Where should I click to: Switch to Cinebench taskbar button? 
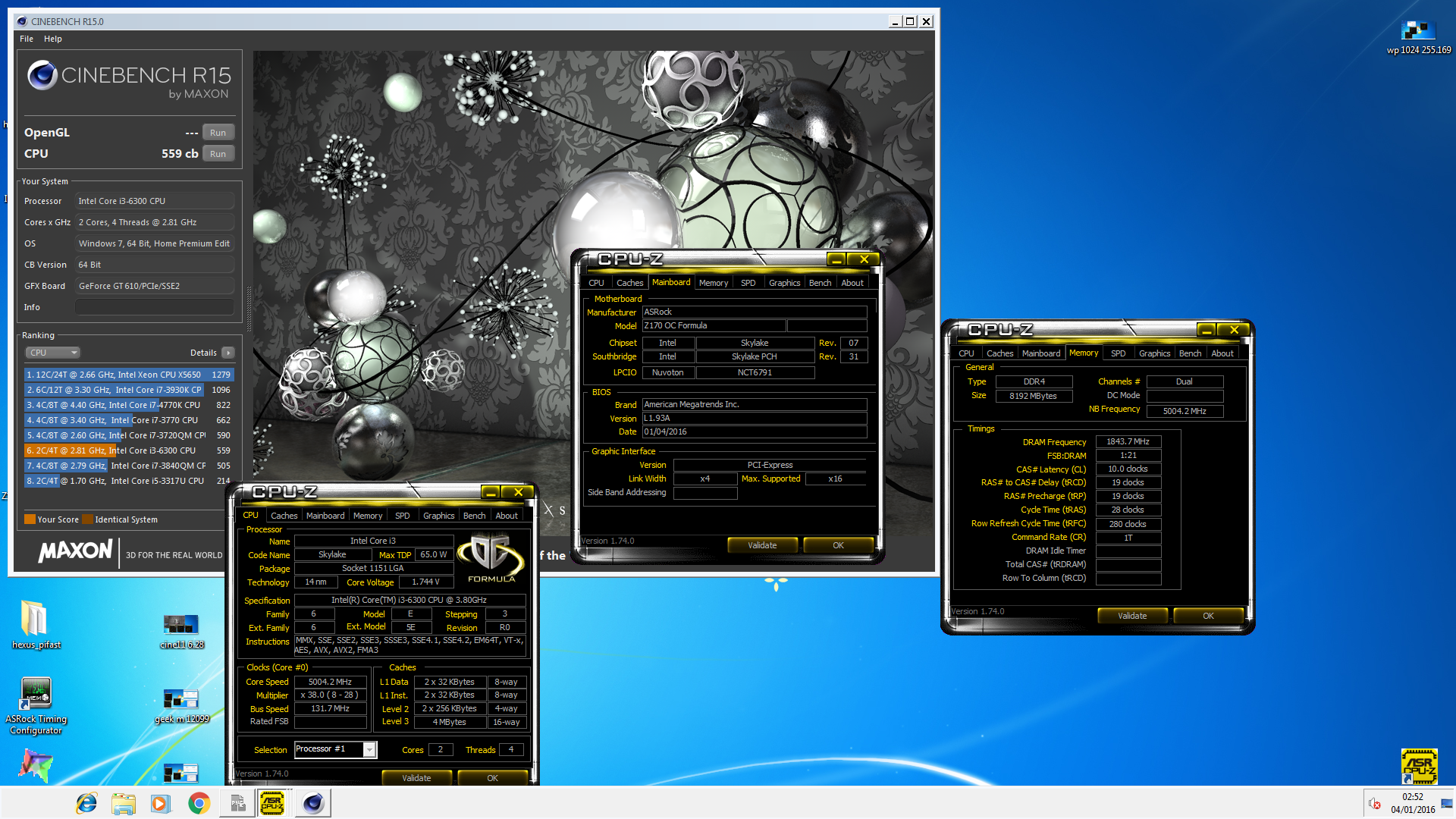(313, 803)
